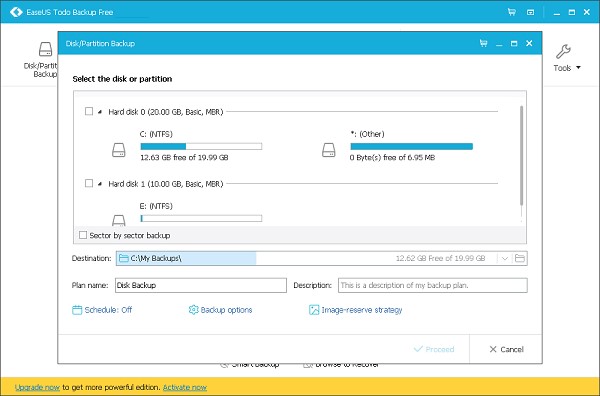The width and height of the screenshot is (600, 396).
Task: Click the C: drive usage bar
Action: click(201, 146)
